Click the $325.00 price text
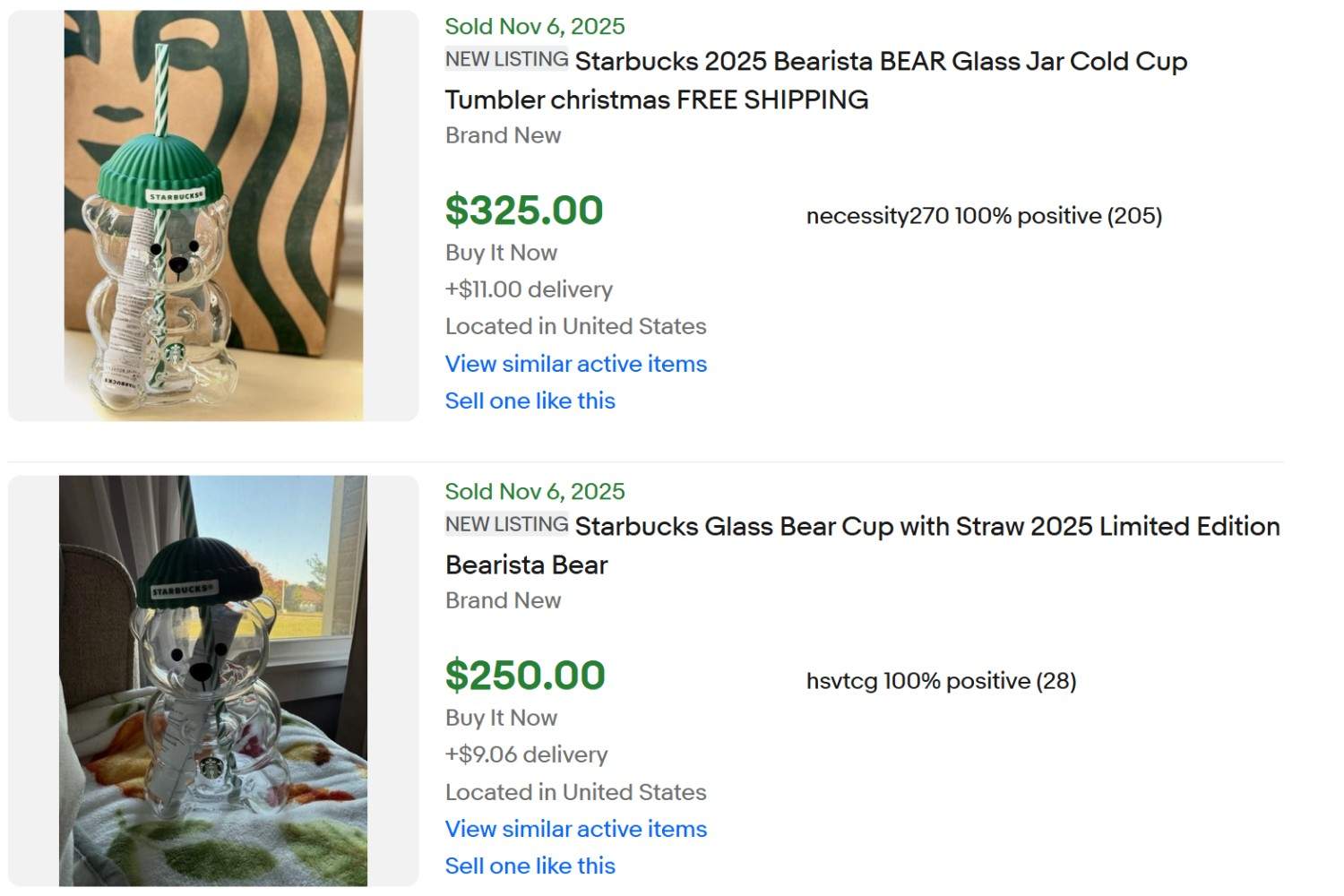Viewport: 1344px width, 896px height. (x=523, y=210)
